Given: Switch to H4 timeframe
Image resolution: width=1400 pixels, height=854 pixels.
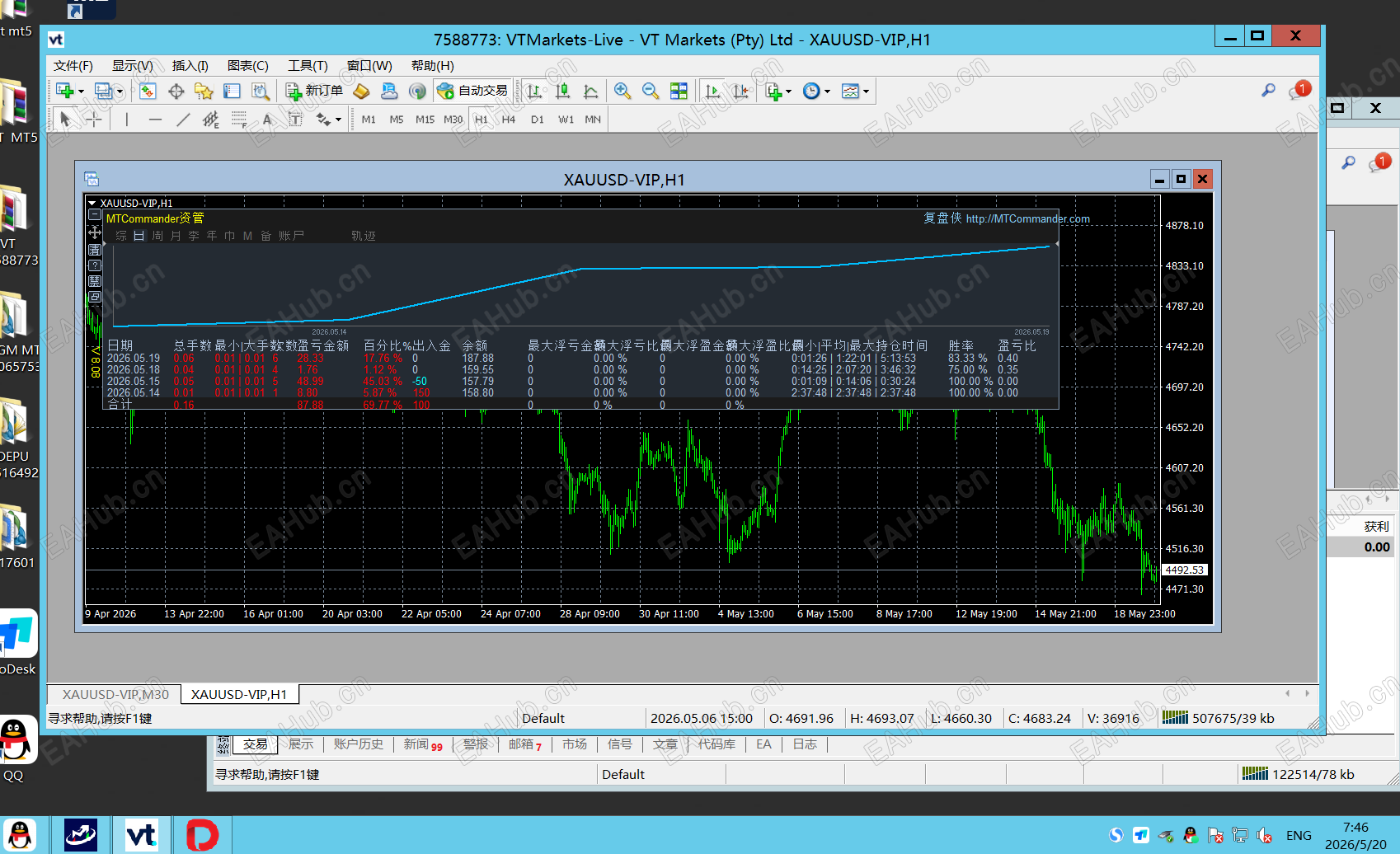Looking at the screenshot, I should click(x=509, y=120).
